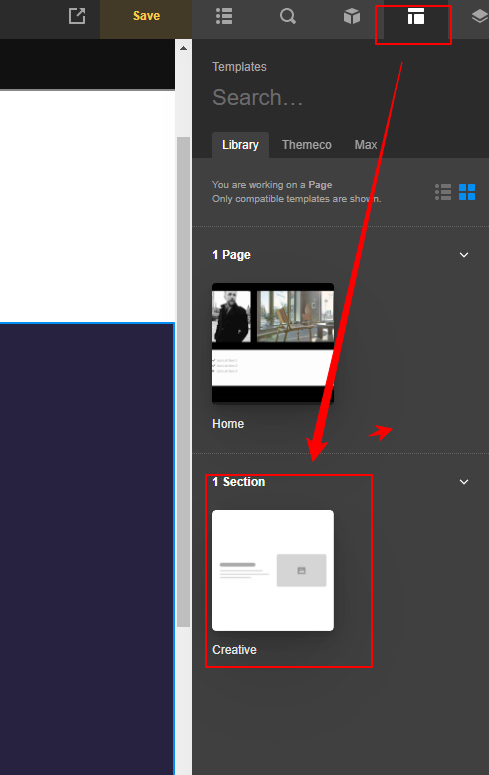Open the stacked layers icon
489x775 pixels.
pos(479,16)
